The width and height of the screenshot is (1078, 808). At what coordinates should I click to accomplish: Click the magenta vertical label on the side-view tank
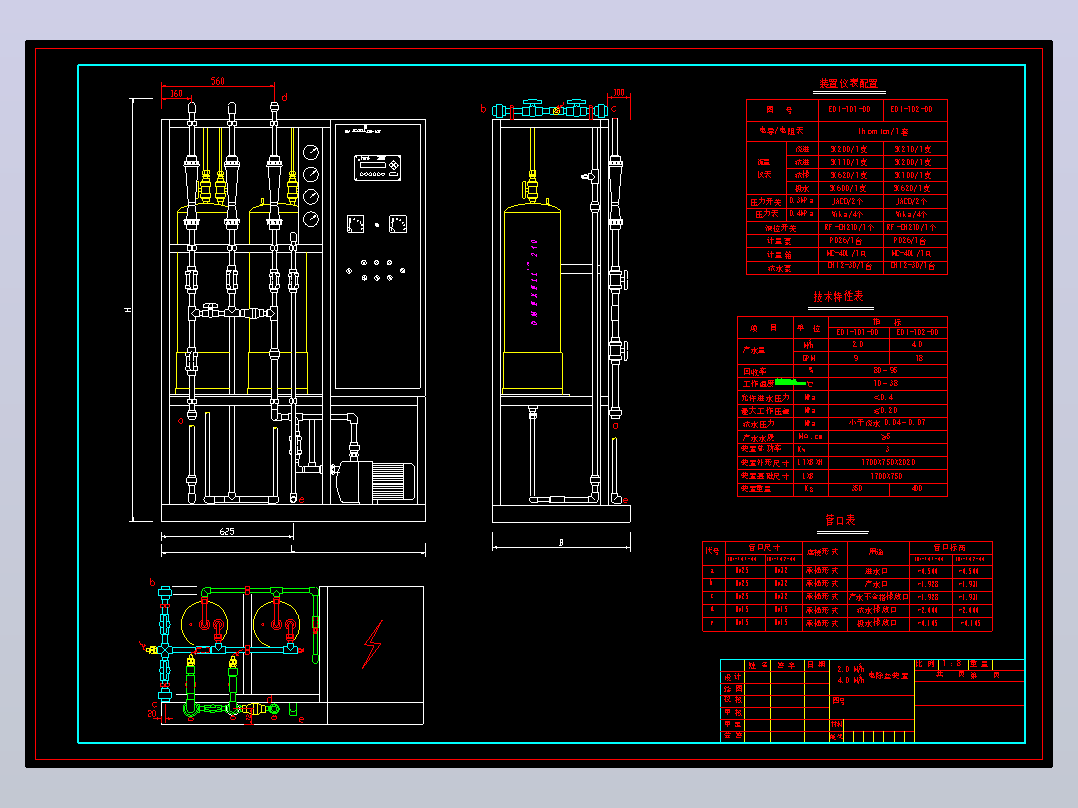click(x=534, y=281)
